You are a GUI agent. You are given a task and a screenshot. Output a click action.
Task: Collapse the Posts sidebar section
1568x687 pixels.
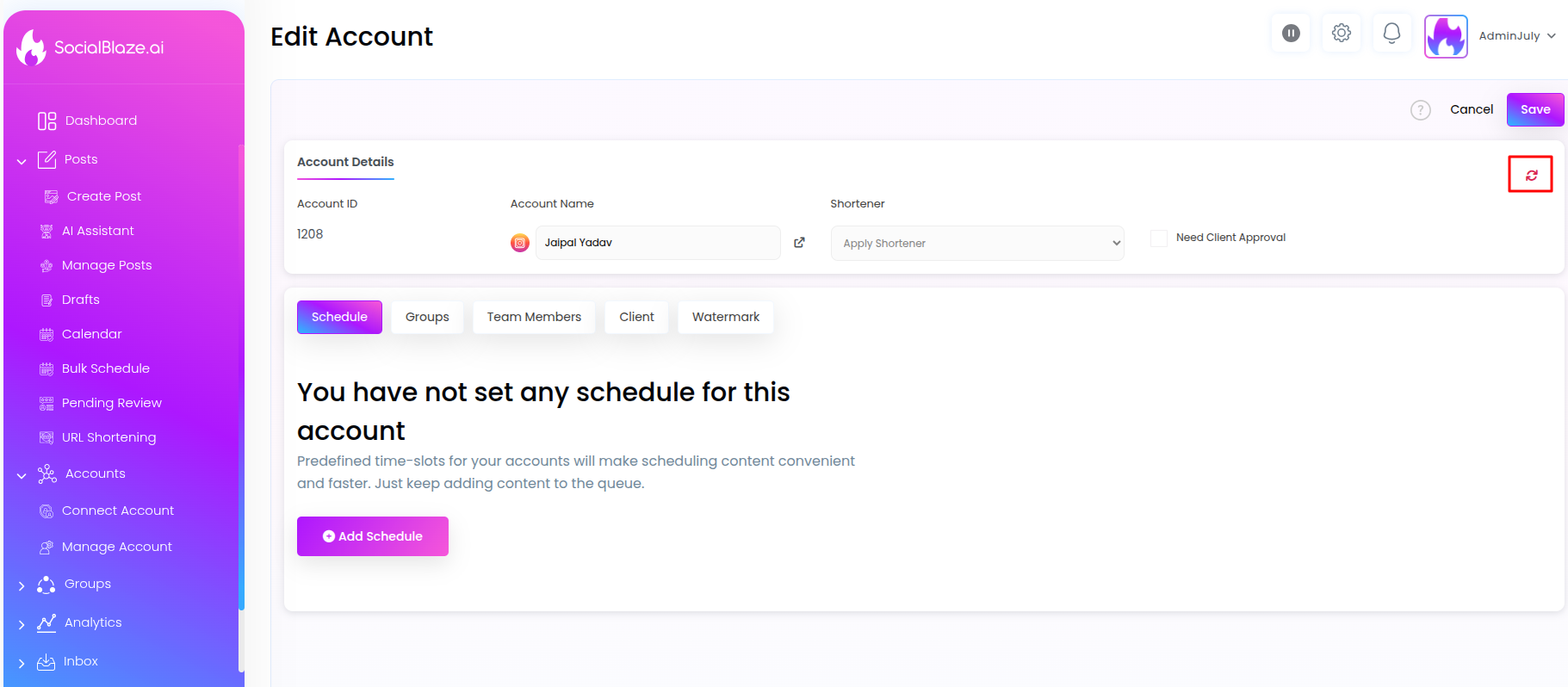(x=22, y=161)
